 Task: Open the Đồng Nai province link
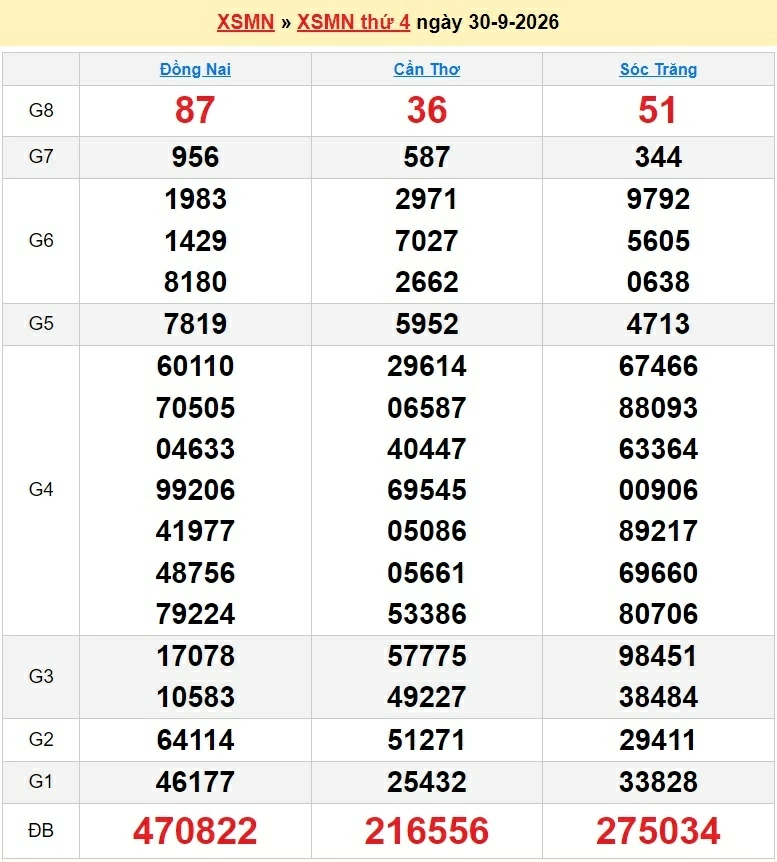click(195, 69)
